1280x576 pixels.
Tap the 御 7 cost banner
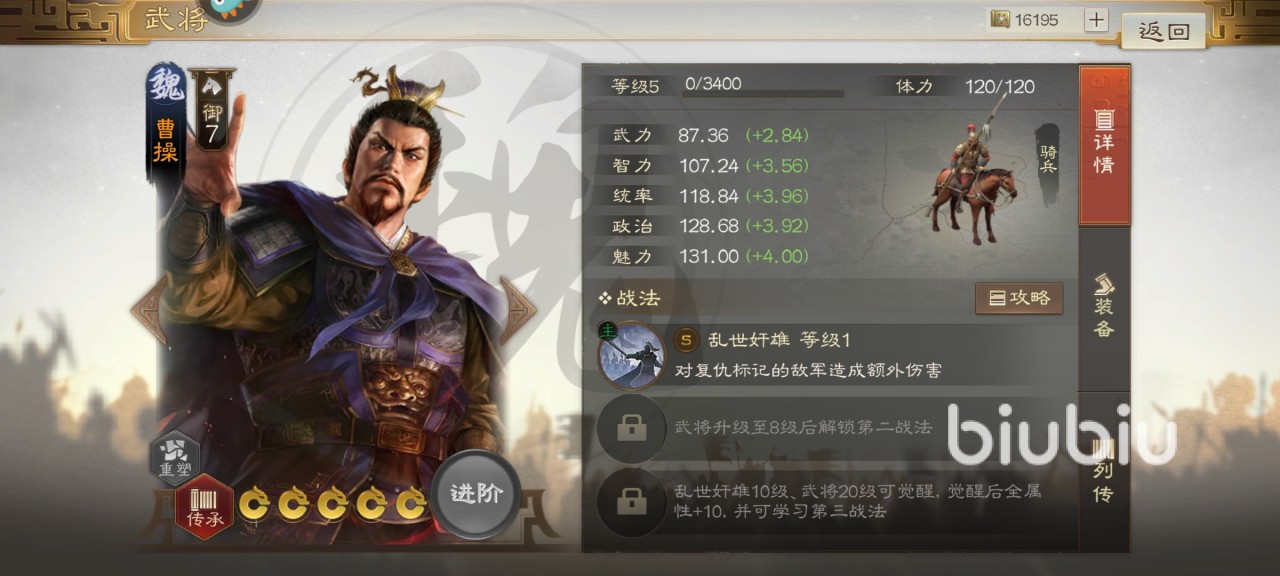point(211,111)
